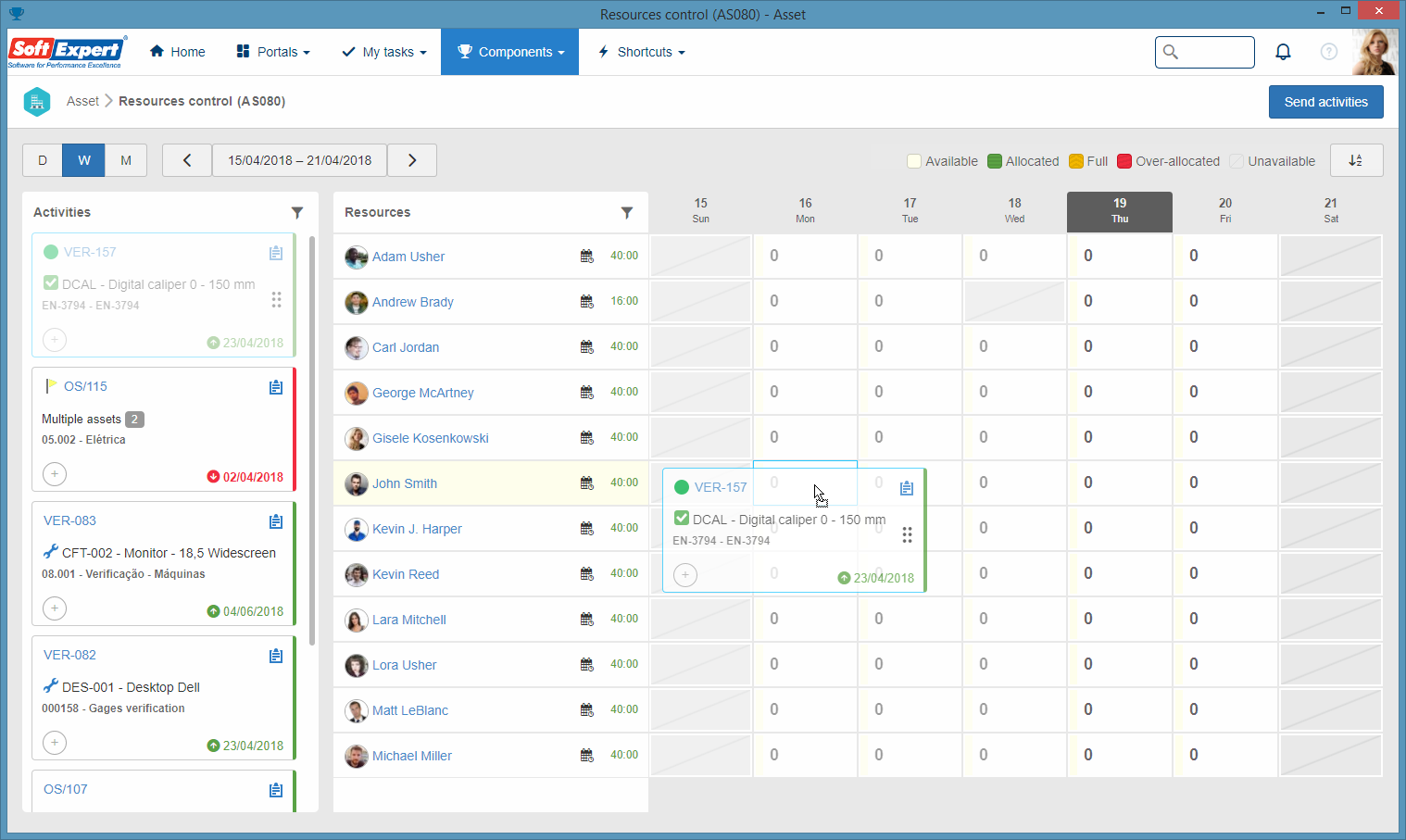This screenshot has width=1406, height=840.
Task: Click the Asset module hexagon icon
Action: coord(37,101)
